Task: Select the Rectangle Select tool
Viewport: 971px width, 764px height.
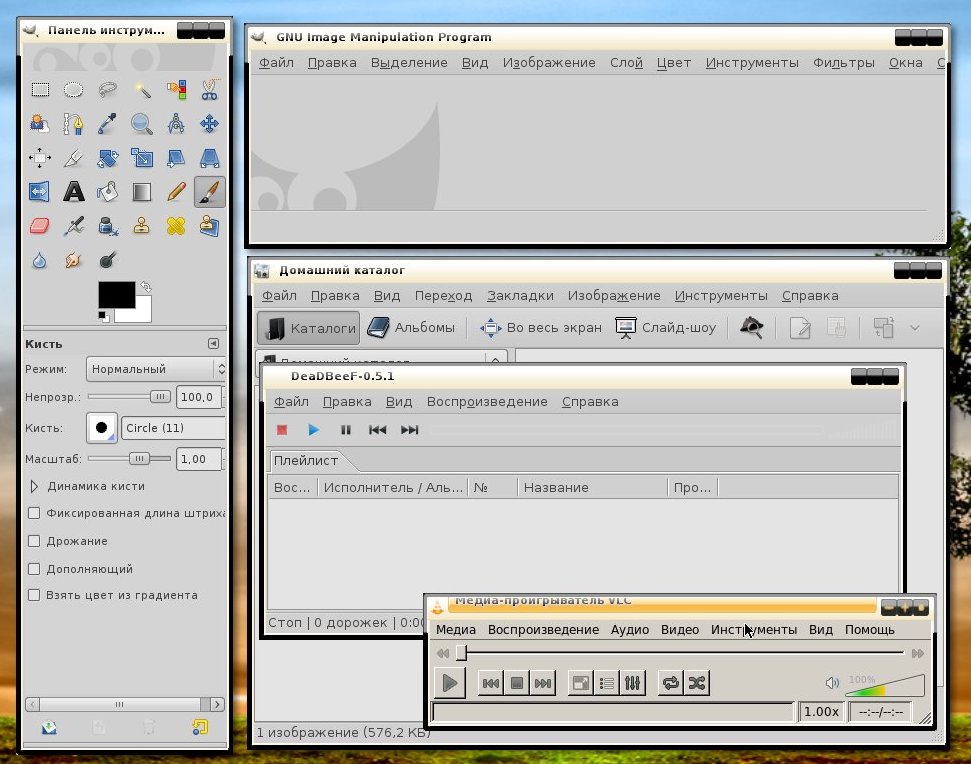Action: click(40, 90)
